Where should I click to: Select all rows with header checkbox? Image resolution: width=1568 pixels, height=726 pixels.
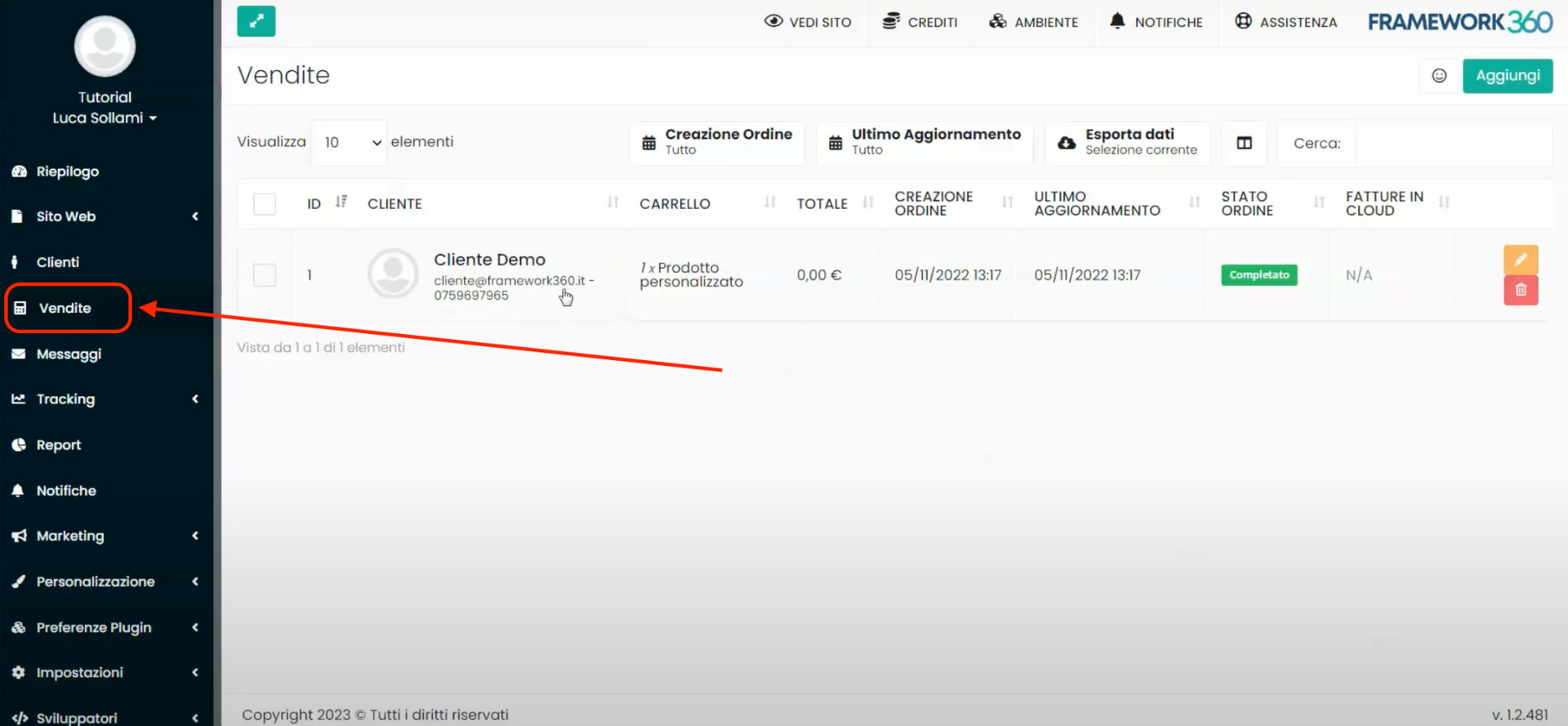tap(265, 204)
